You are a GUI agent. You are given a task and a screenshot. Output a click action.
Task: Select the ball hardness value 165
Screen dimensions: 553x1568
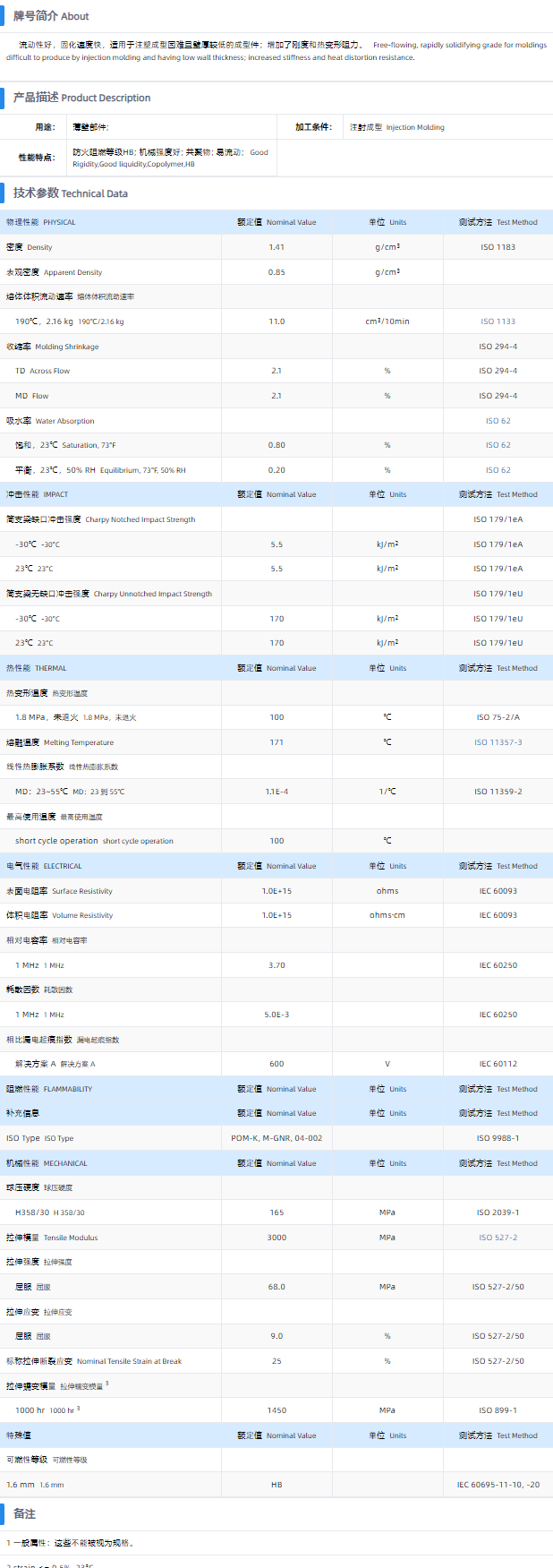pos(276,1212)
